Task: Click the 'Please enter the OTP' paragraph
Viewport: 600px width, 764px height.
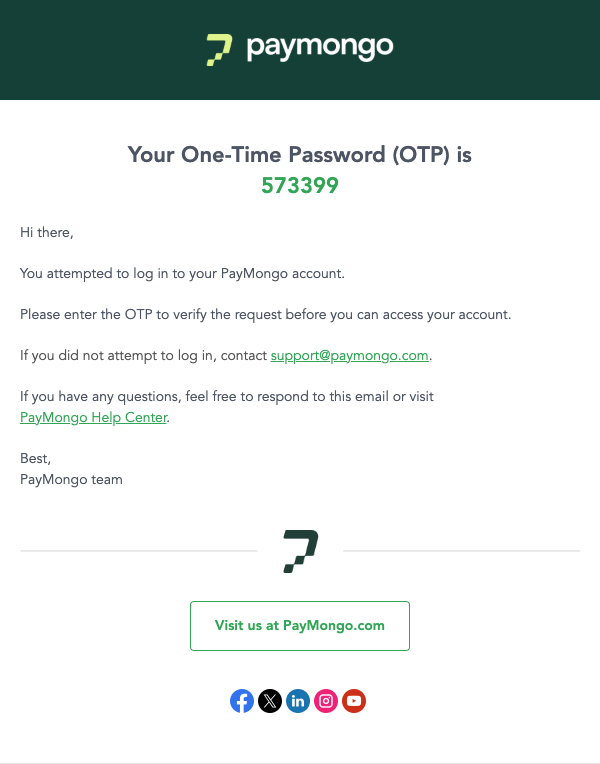Action: click(266, 314)
